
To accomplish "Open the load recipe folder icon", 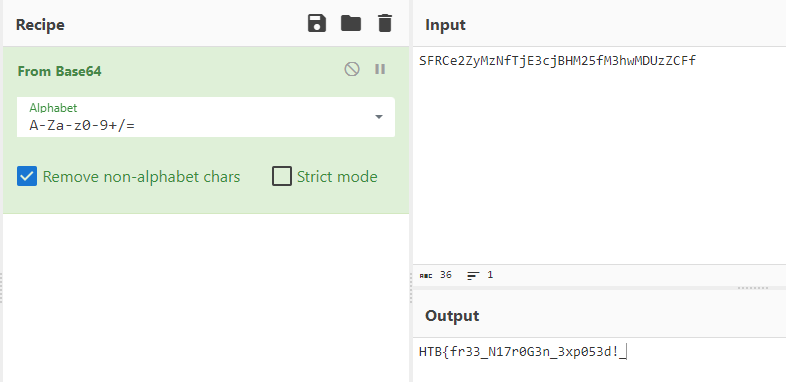I will click(x=351, y=23).
